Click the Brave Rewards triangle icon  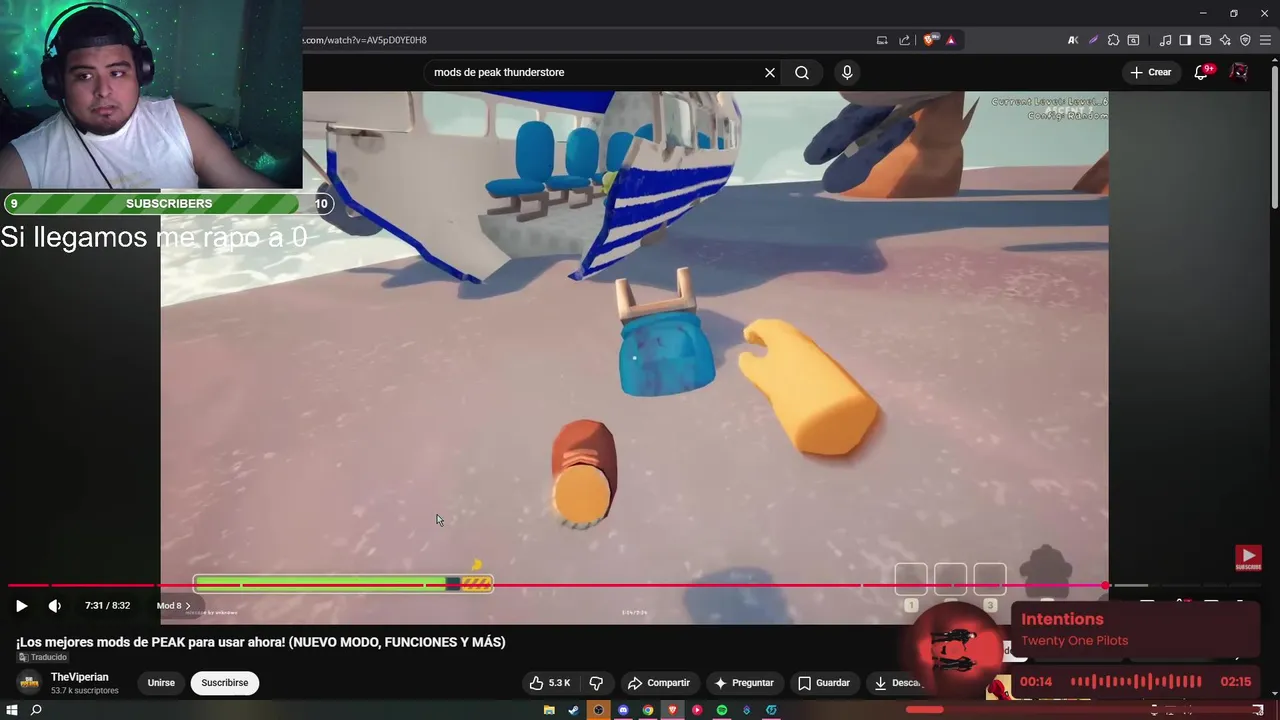point(951,40)
